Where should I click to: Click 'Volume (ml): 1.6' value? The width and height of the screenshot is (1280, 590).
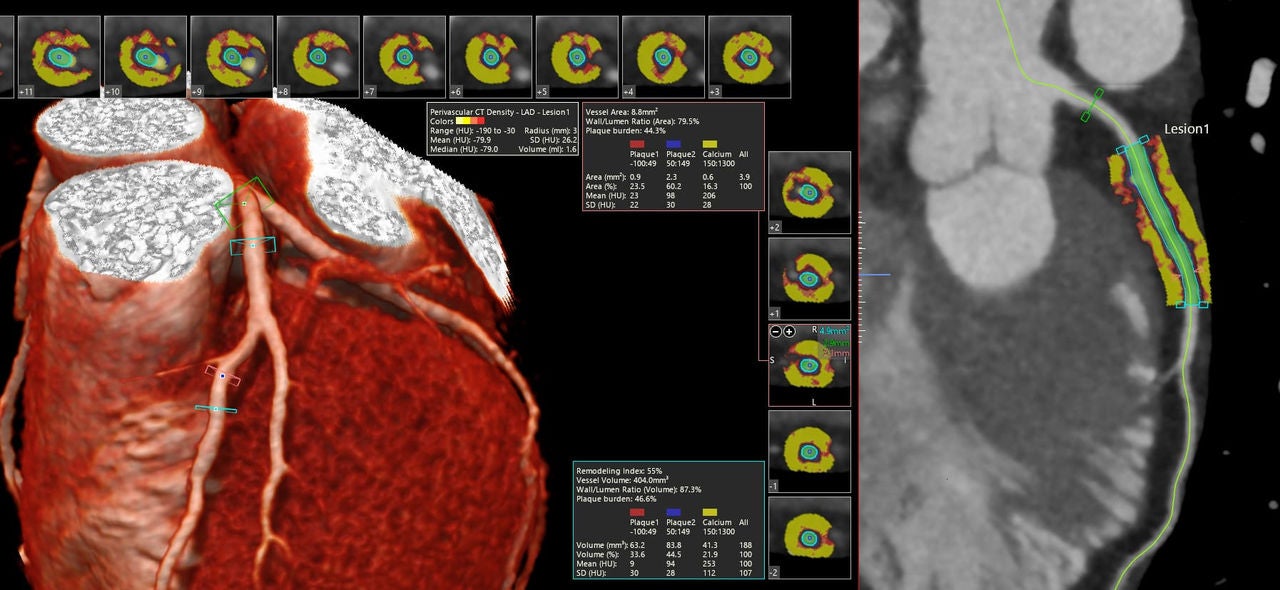[548, 149]
